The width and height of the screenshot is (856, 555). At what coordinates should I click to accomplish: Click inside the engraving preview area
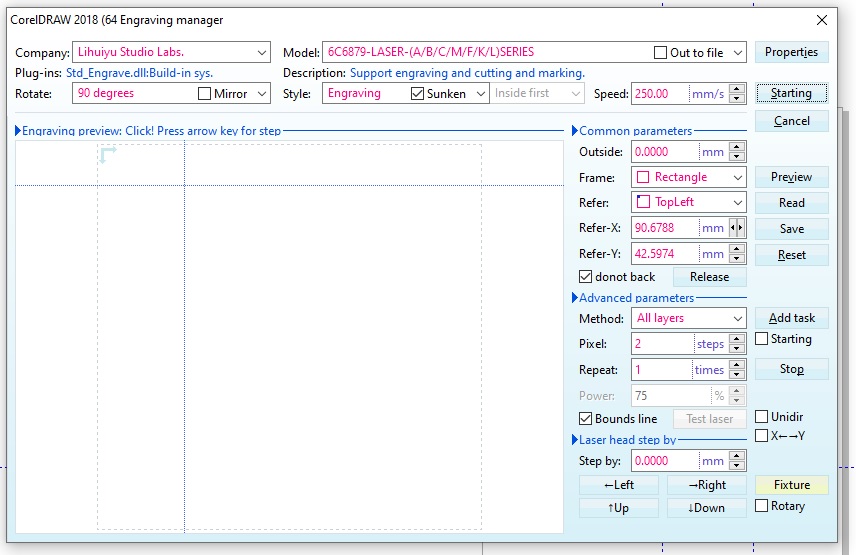click(x=289, y=337)
